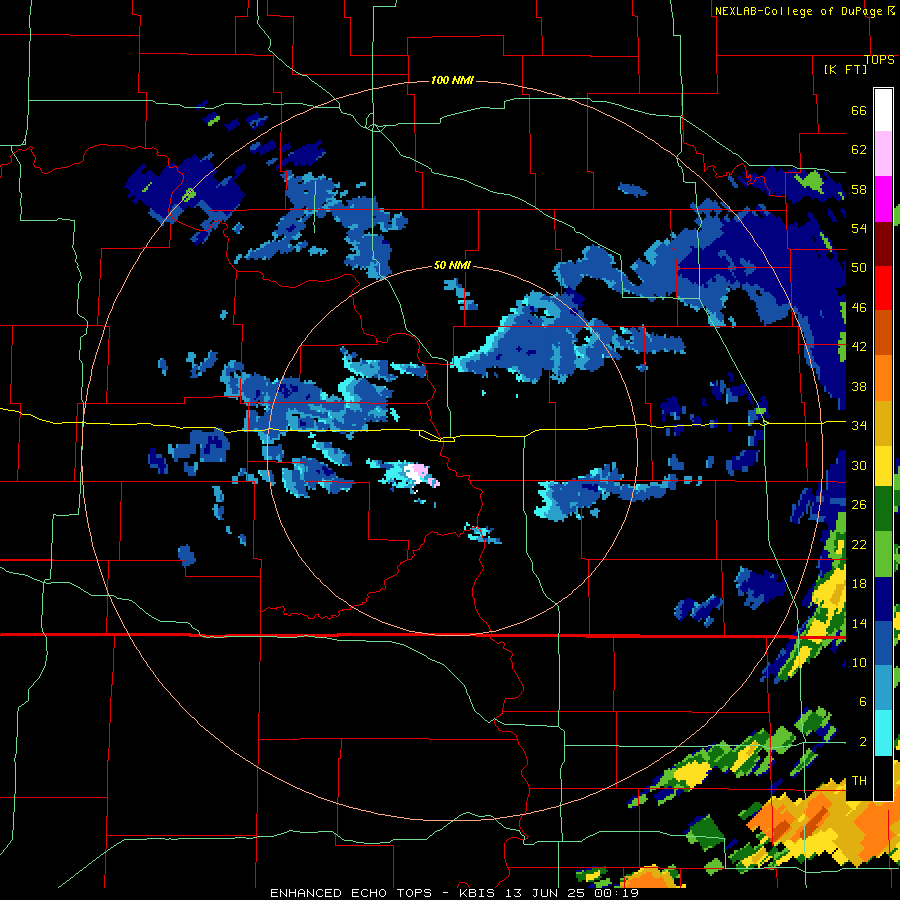Click the TH legend label
The height and width of the screenshot is (900, 900).
859,781
